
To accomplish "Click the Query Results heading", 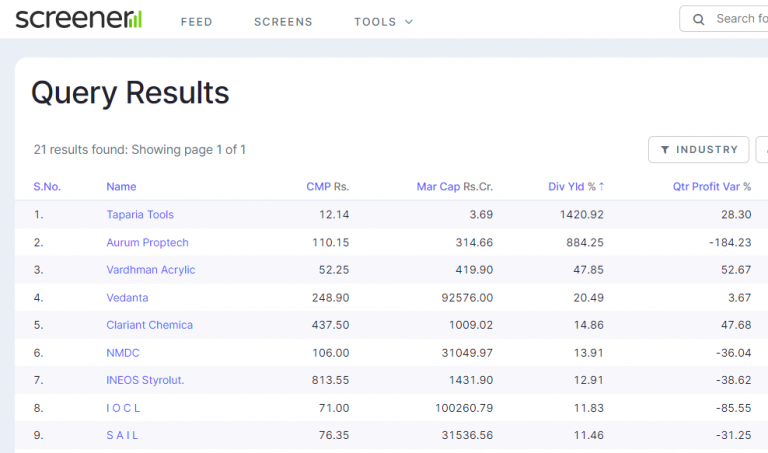I will 130,93.
